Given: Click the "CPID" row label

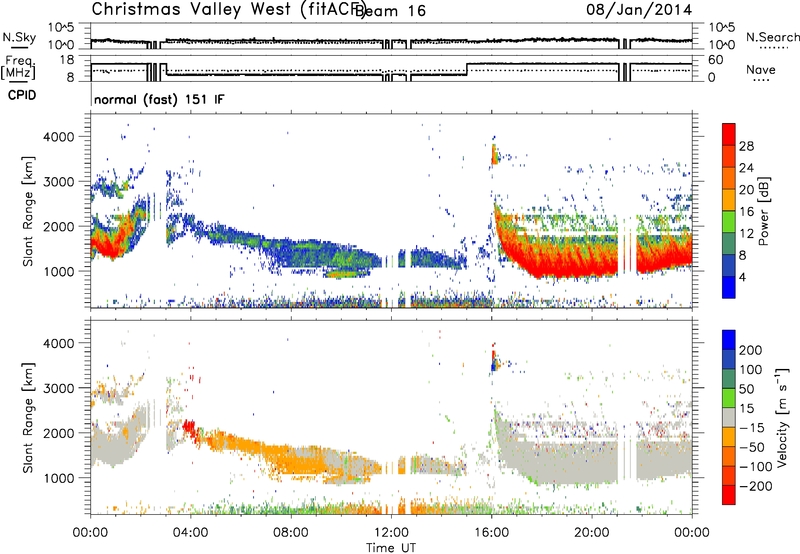Looking at the screenshot, I should 22,95.
